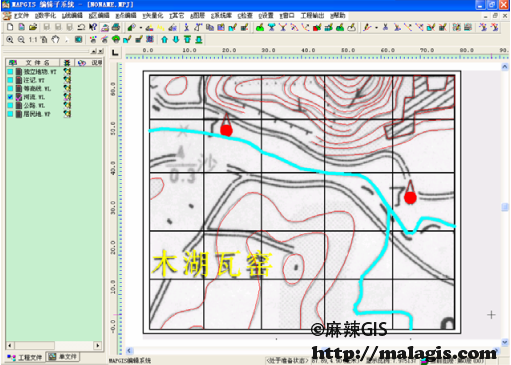511x365 pixels.
Task: Select the zoom in magnifier tool
Action: coord(10,40)
